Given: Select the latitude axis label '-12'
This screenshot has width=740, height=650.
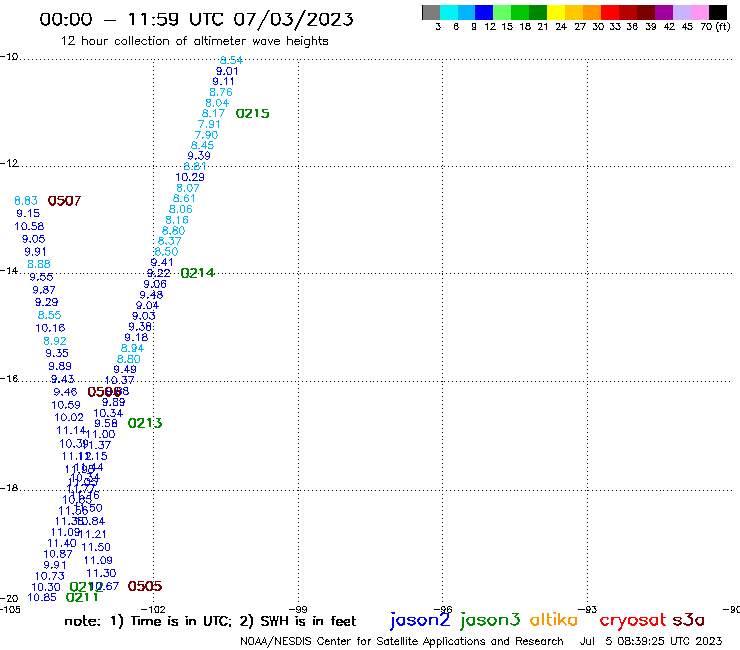Looking at the screenshot, I should (9, 164).
